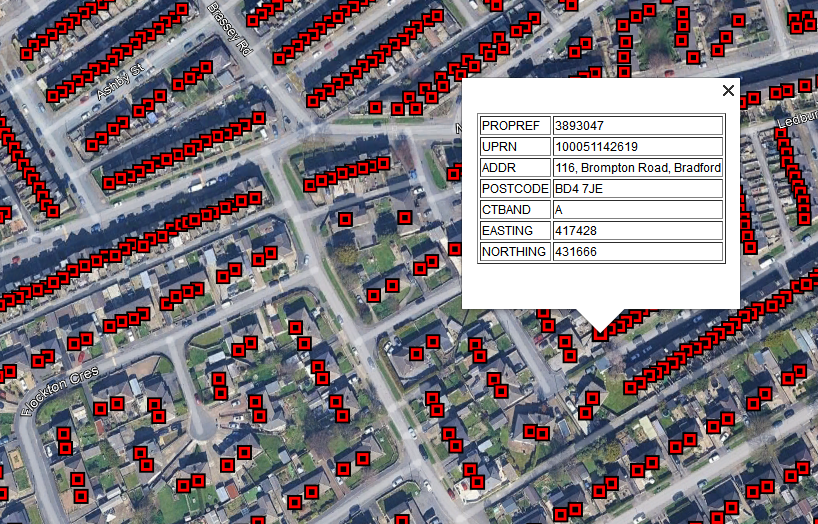Select the ADDR label cell
This screenshot has width=818, height=524.
(x=515, y=168)
